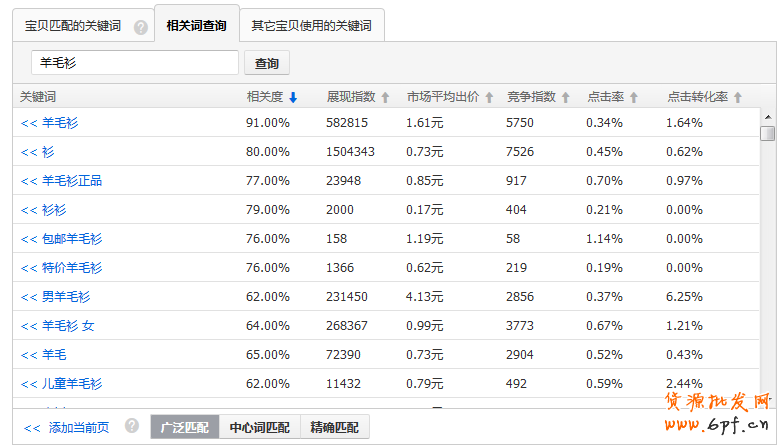This screenshot has width=779, height=446.
Task: Open the 宝贝匹配的关键词 tab
Action: coord(73,26)
